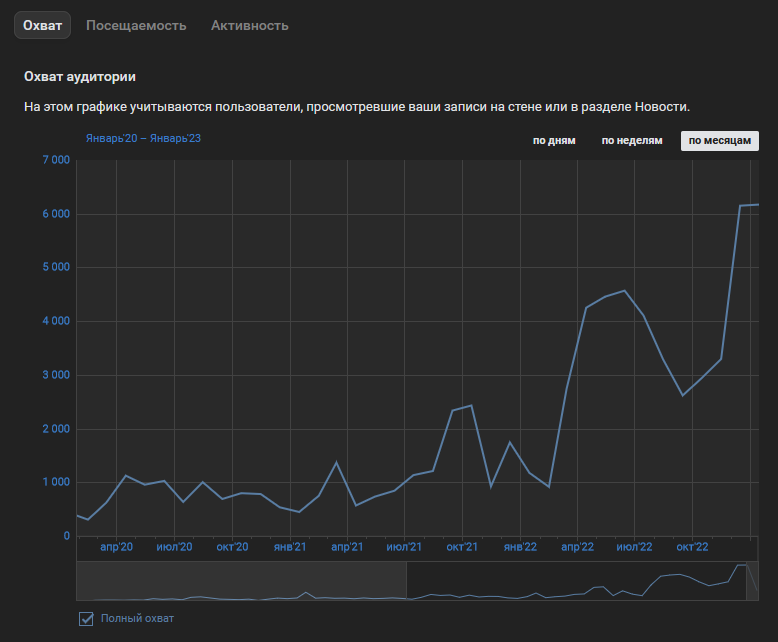Select the Охват tab
The height and width of the screenshot is (642, 778).
coord(42,25)
